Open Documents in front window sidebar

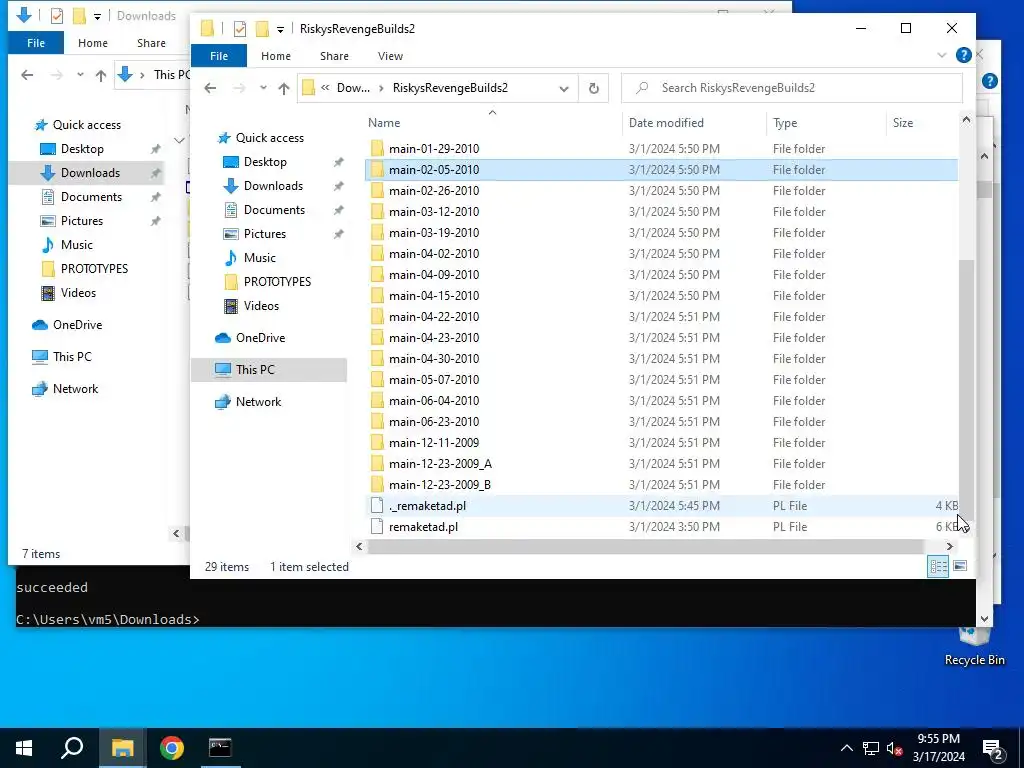pos(274,210)
